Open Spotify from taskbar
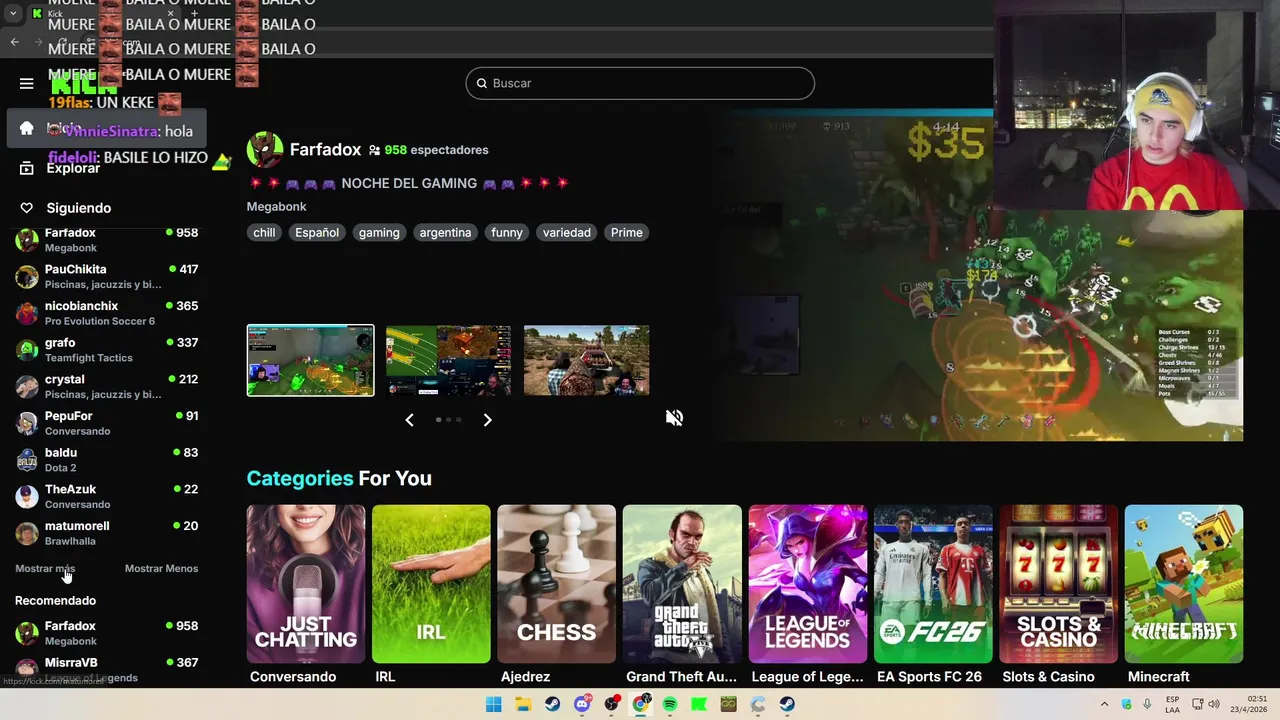 coord(670,704)
